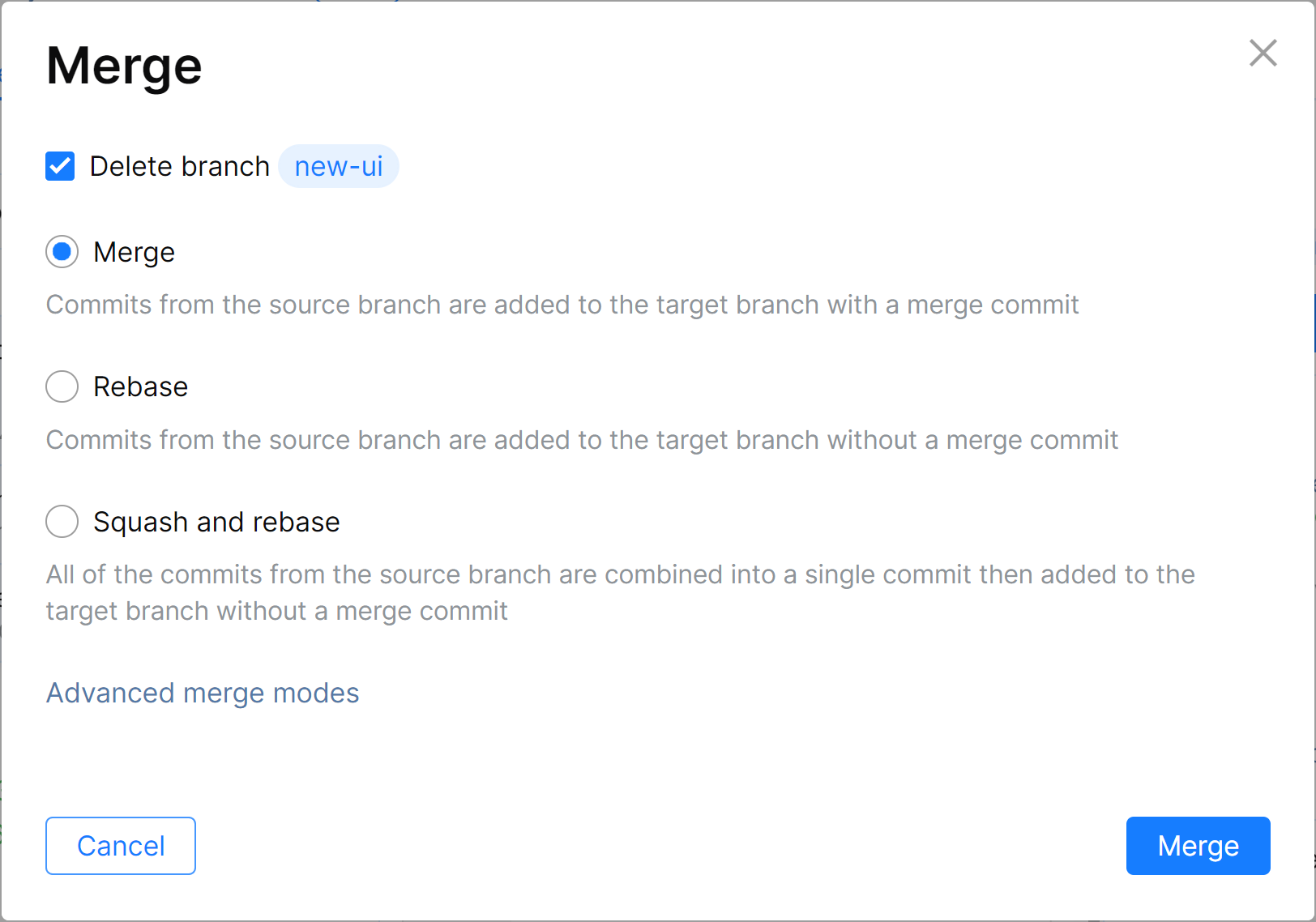The width and height of the screenshot is (1316, 922).
Task: Close the Merge dialog with the X
Action: 1263,53
